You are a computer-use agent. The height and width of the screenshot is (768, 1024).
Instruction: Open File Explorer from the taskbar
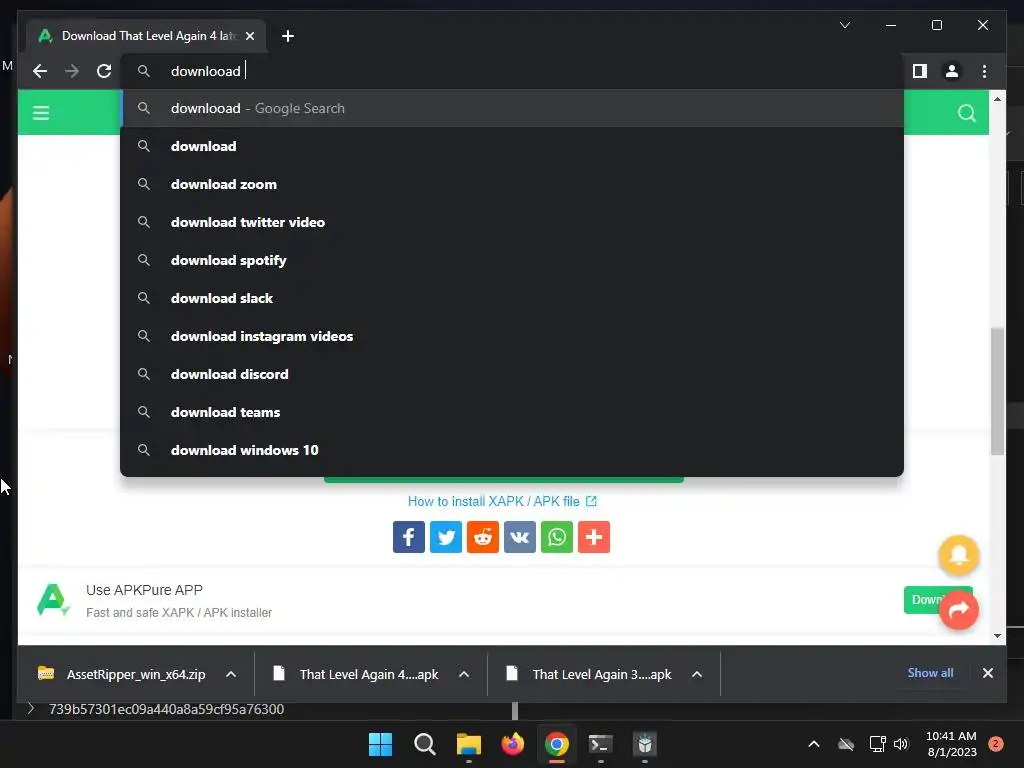(x=468, y=744)
